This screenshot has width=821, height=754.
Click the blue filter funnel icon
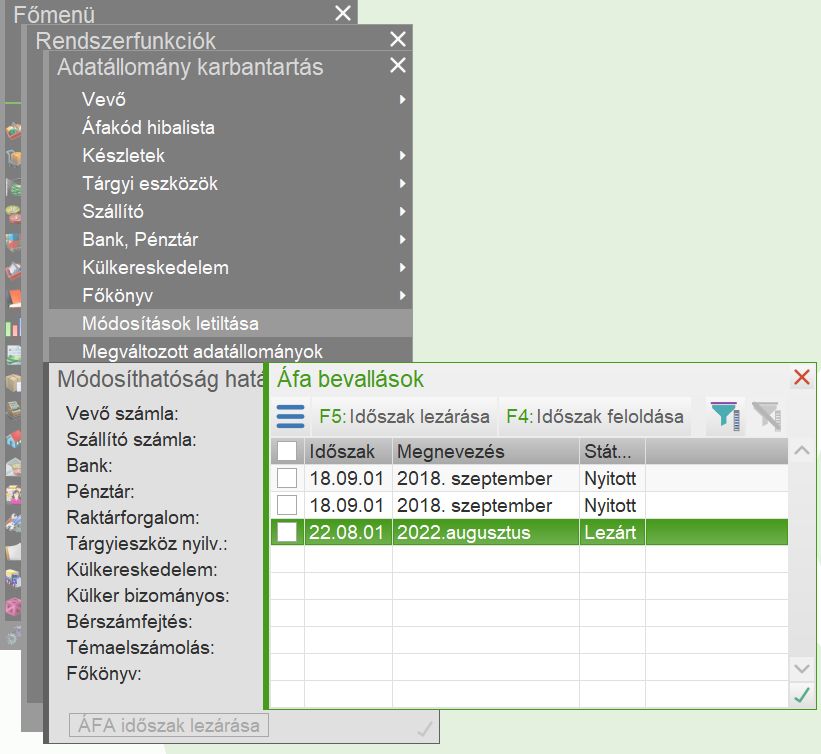[x=725, y=416]
